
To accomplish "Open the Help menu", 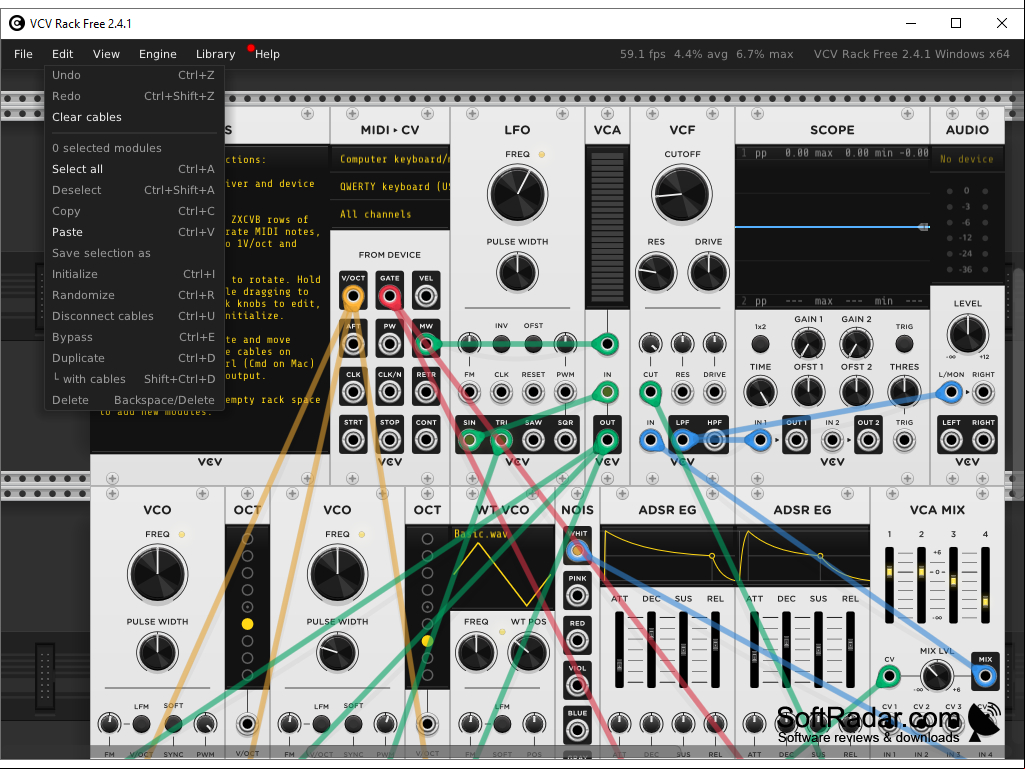I will pyautogui.click(x=267, y=54).
